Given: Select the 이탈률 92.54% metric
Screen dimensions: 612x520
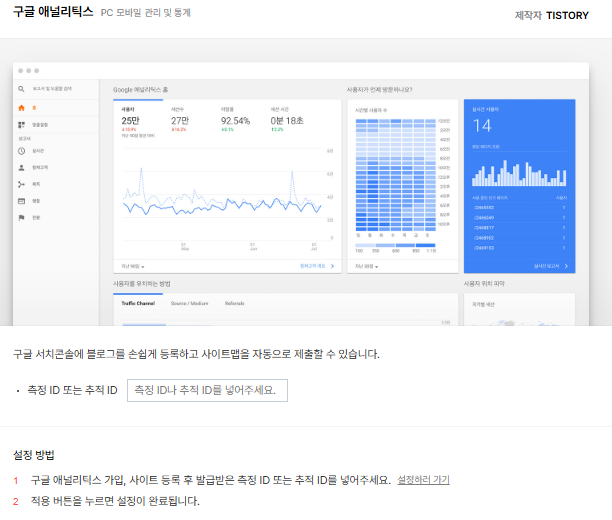Looking at the screenshot, I should tap(235, 119).
